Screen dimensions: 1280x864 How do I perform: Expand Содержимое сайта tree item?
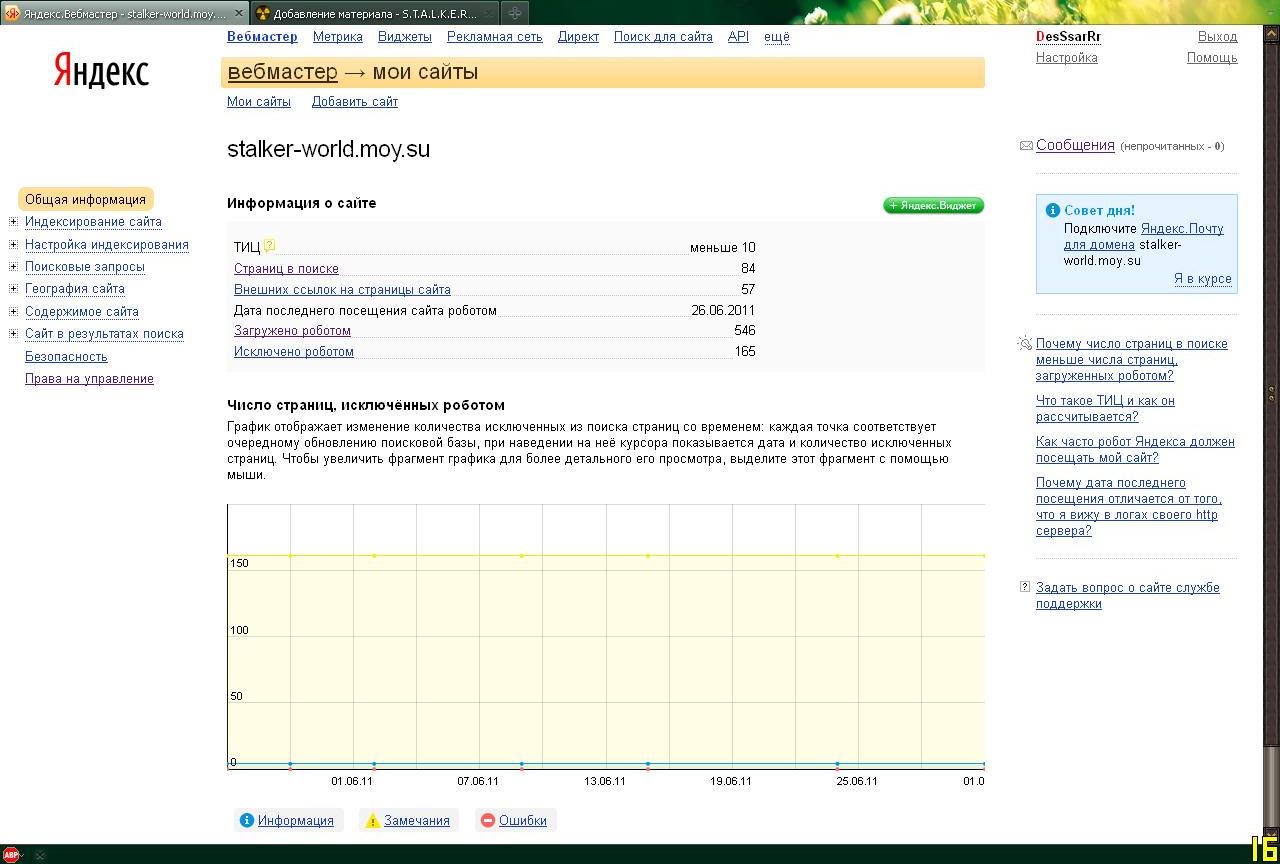(13, 311)
